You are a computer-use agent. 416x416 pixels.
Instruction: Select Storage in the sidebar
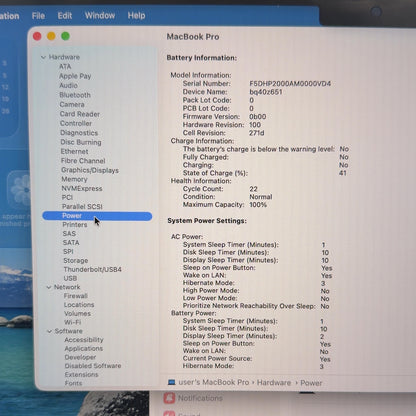76,260
